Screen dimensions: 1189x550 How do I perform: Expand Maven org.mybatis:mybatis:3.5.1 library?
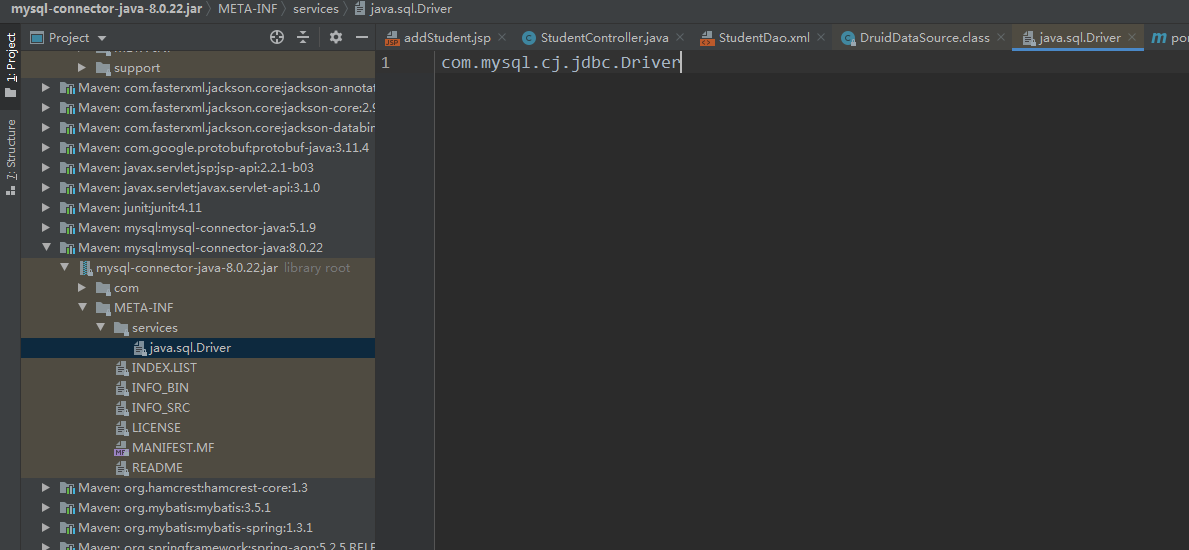click(46, 508)
